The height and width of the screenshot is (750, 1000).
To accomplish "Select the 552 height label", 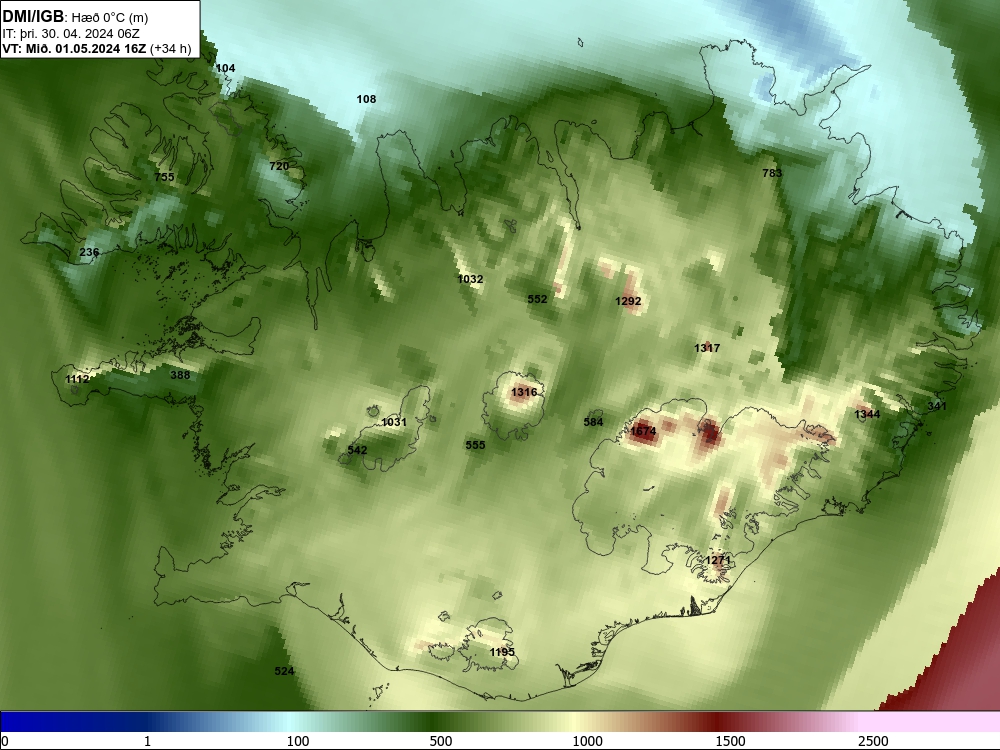I will click(x=537, y=299).
